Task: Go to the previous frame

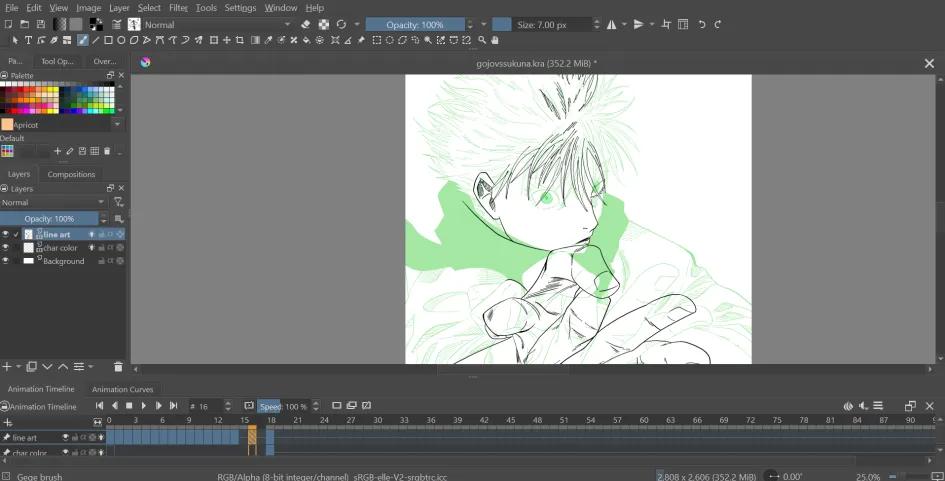Action: point(115,406)
